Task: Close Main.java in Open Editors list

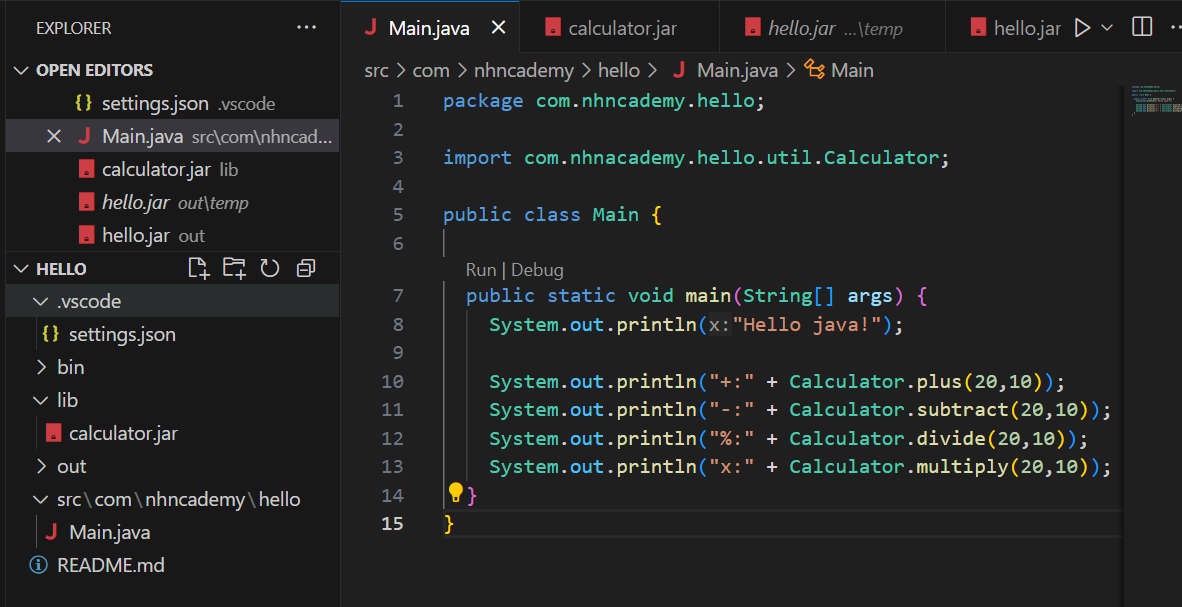Action: pyautogui.click(x=54, y=136)
